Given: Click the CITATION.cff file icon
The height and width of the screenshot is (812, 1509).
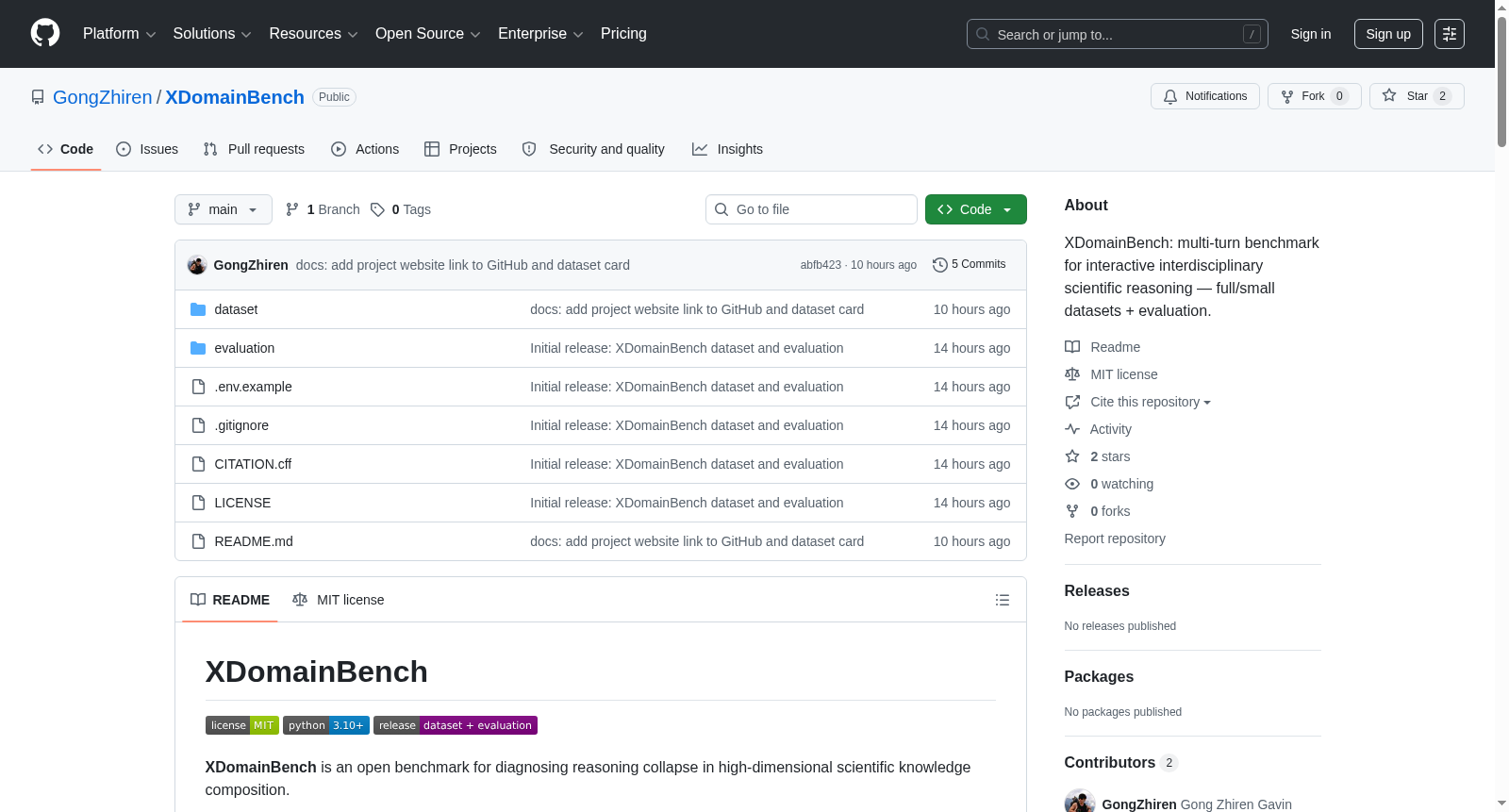Looking at the screenshot, I should (x=198, y=464).
